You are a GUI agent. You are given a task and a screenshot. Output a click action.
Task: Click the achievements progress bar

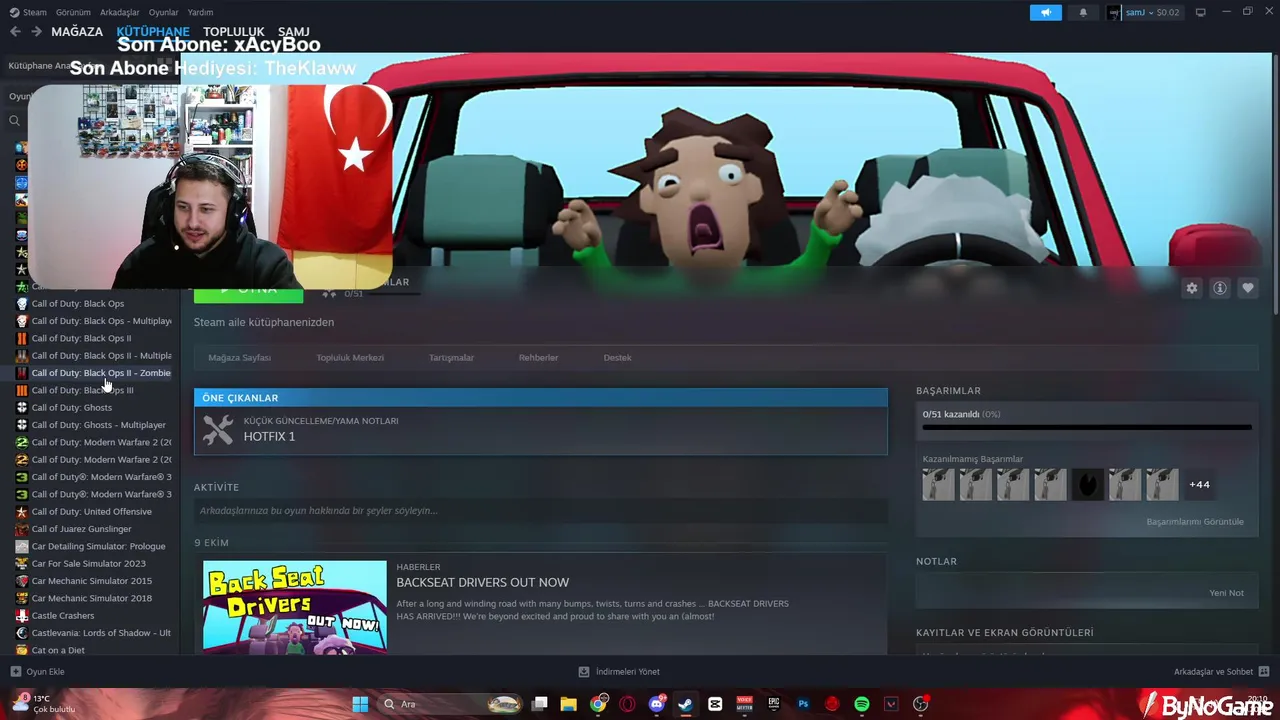click(x=1086, y=427)
